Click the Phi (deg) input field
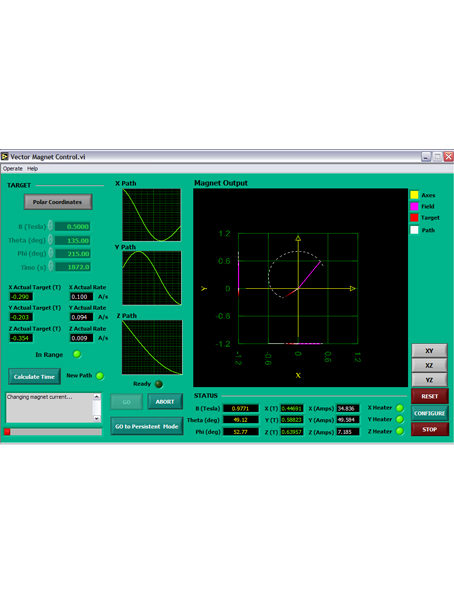Screen dimensions: 454x594 [x=72, y=253]
